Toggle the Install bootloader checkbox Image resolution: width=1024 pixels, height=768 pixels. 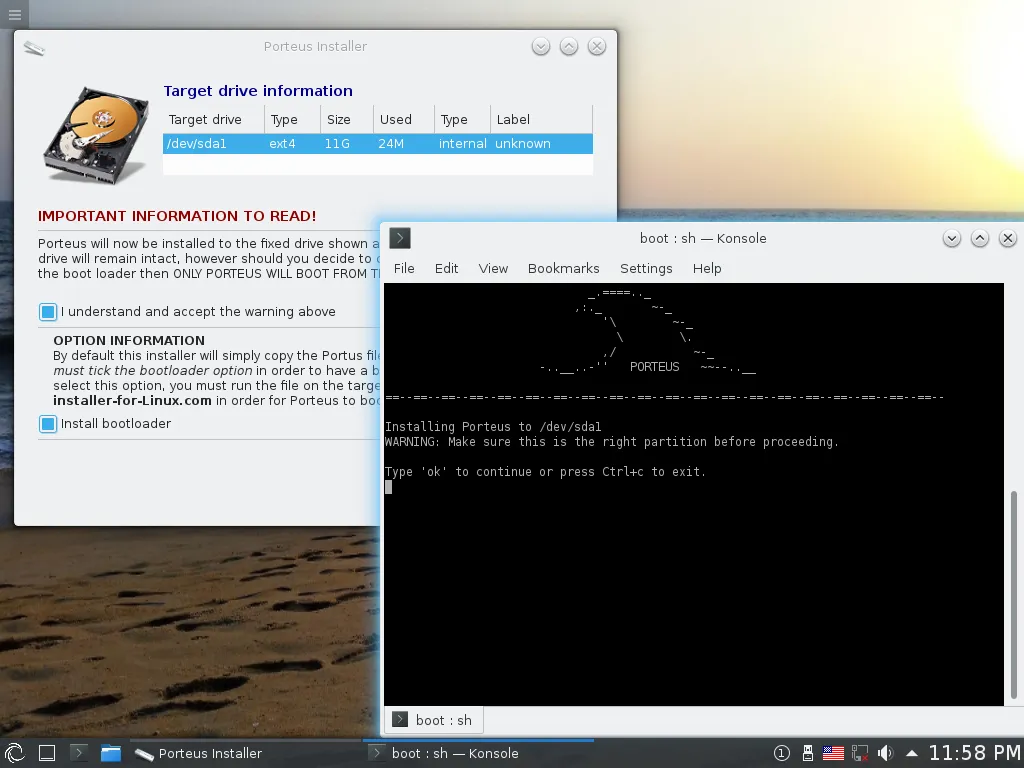pos(47,424)
